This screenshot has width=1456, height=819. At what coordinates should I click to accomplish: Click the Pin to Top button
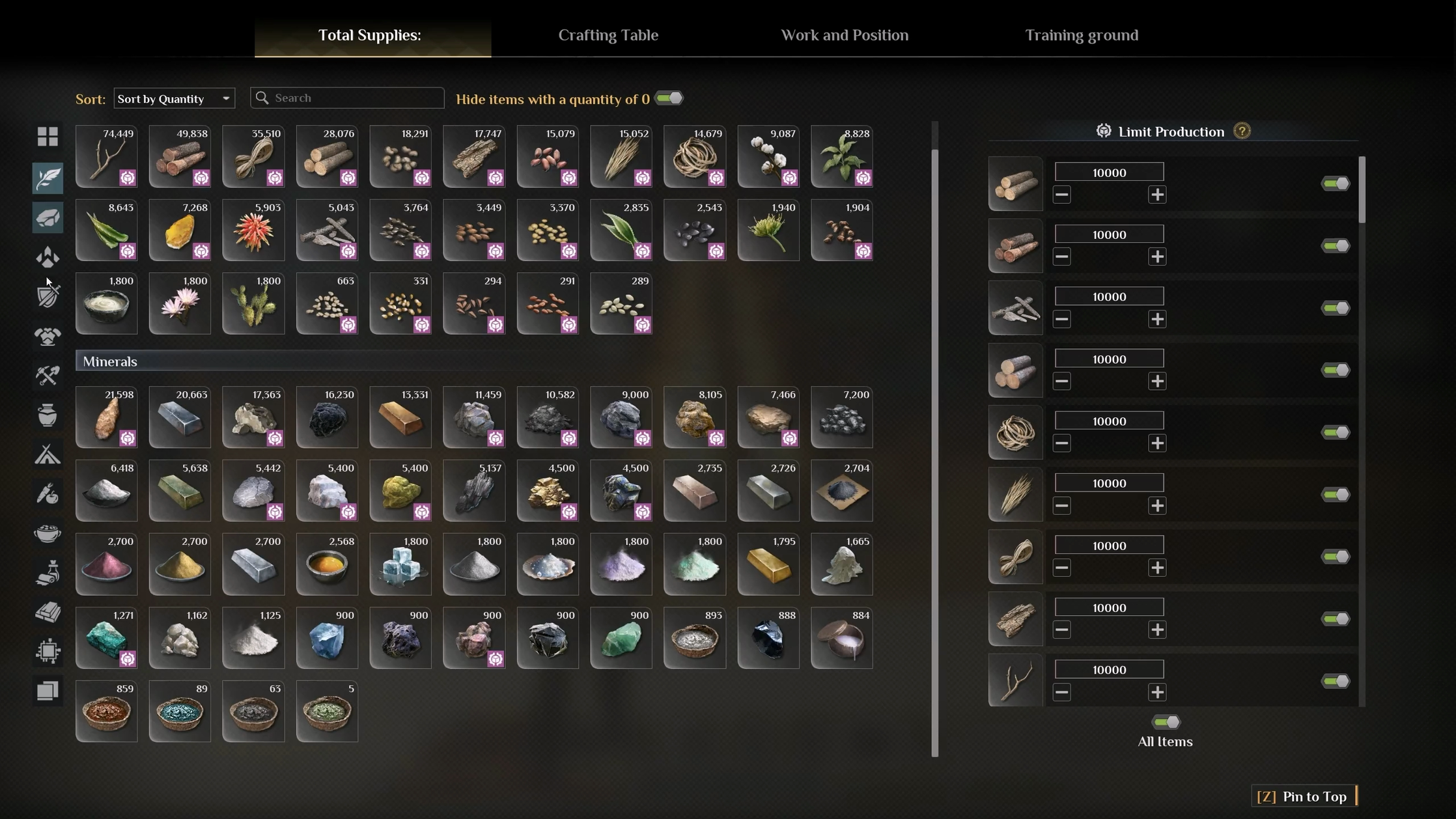(x=1303, y=796)
